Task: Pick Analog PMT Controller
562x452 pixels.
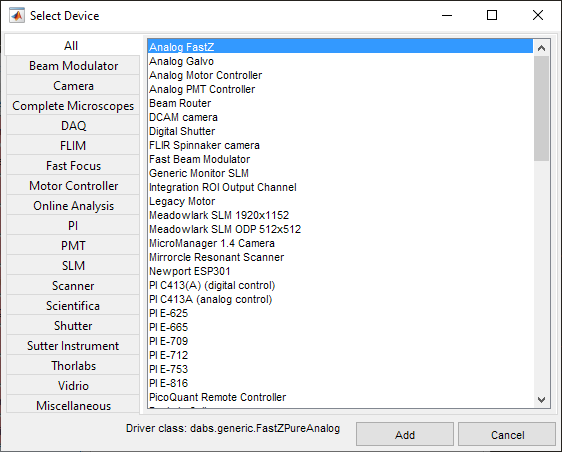Action: [340, 89]
